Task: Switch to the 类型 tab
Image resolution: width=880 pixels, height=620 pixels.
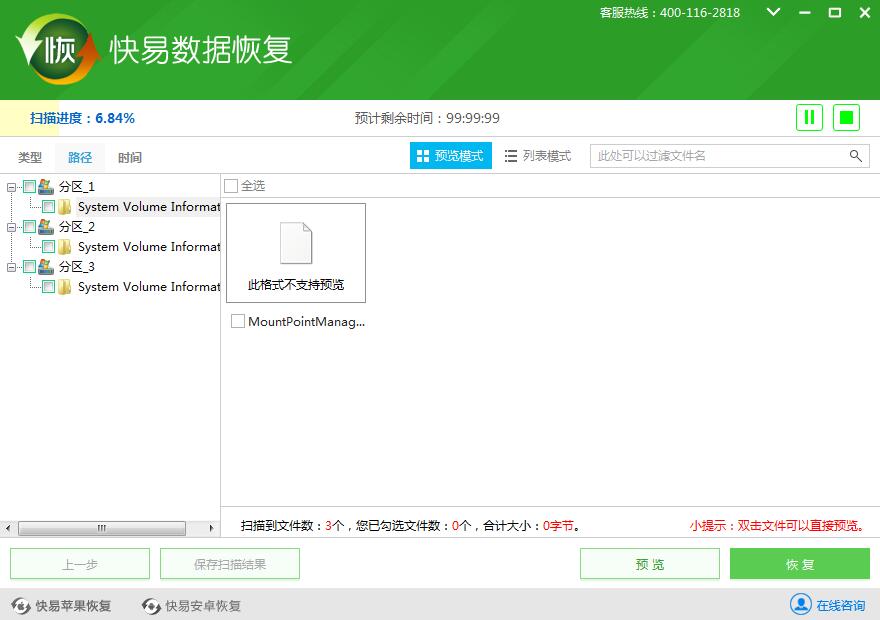Action: (29, 157)
